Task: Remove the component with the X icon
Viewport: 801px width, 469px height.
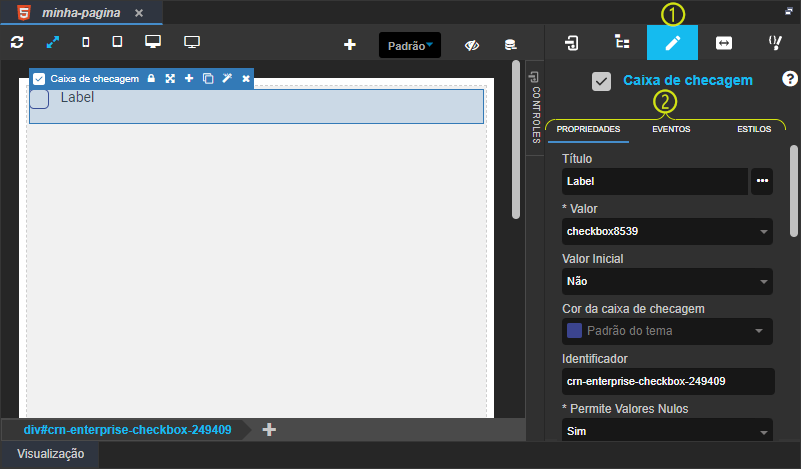Action: 246,79
